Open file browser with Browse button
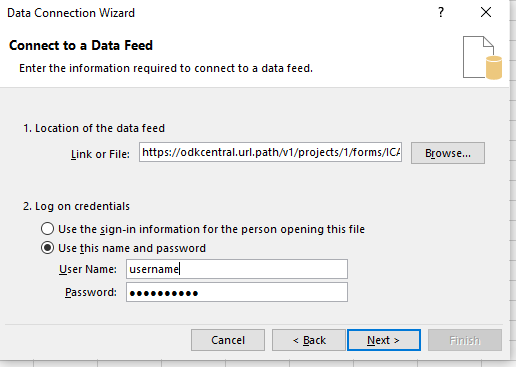This screenshot has width=516, height=367. pos(448,153)
